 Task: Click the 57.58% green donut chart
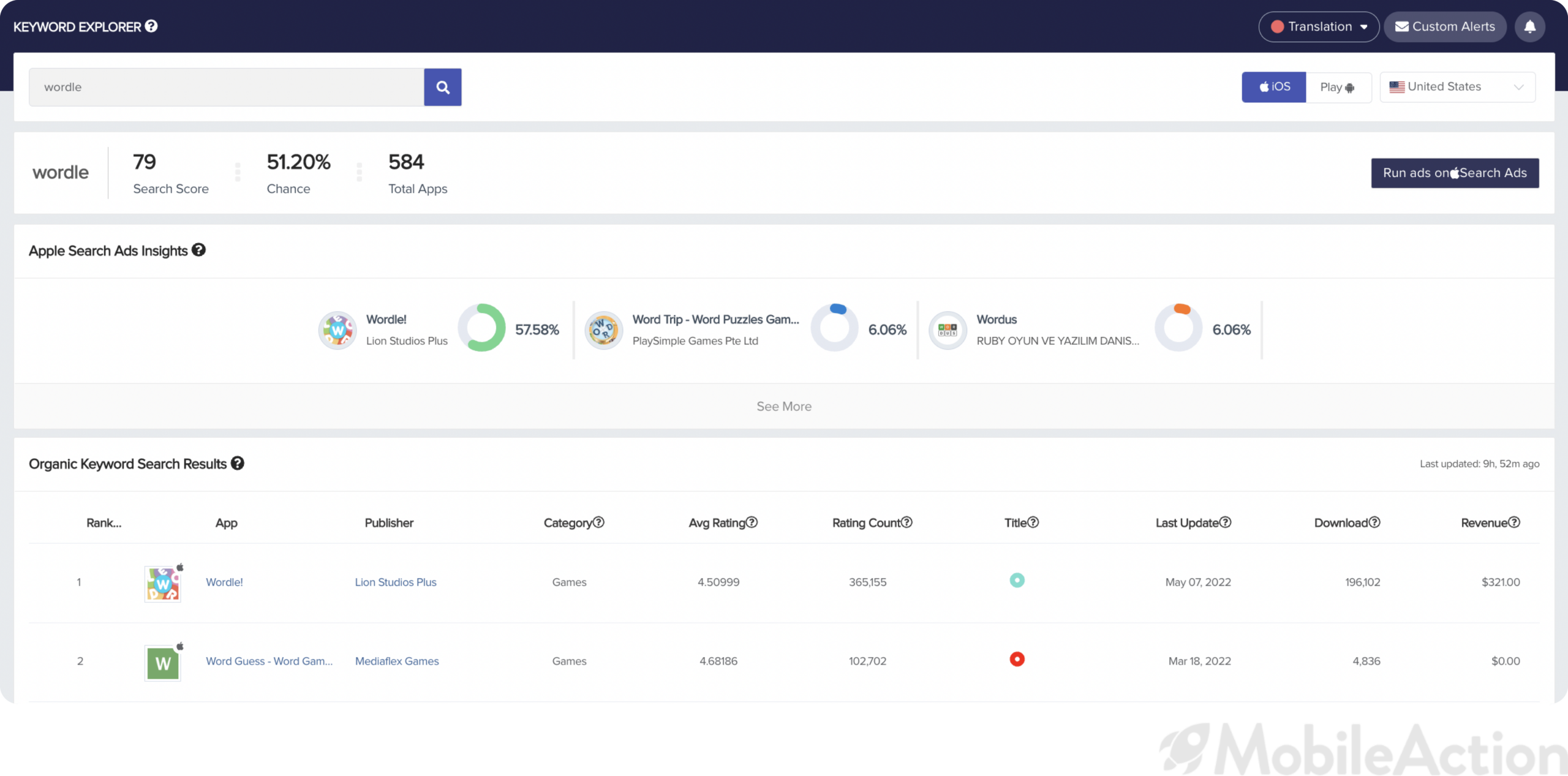[x=482, y=328]
